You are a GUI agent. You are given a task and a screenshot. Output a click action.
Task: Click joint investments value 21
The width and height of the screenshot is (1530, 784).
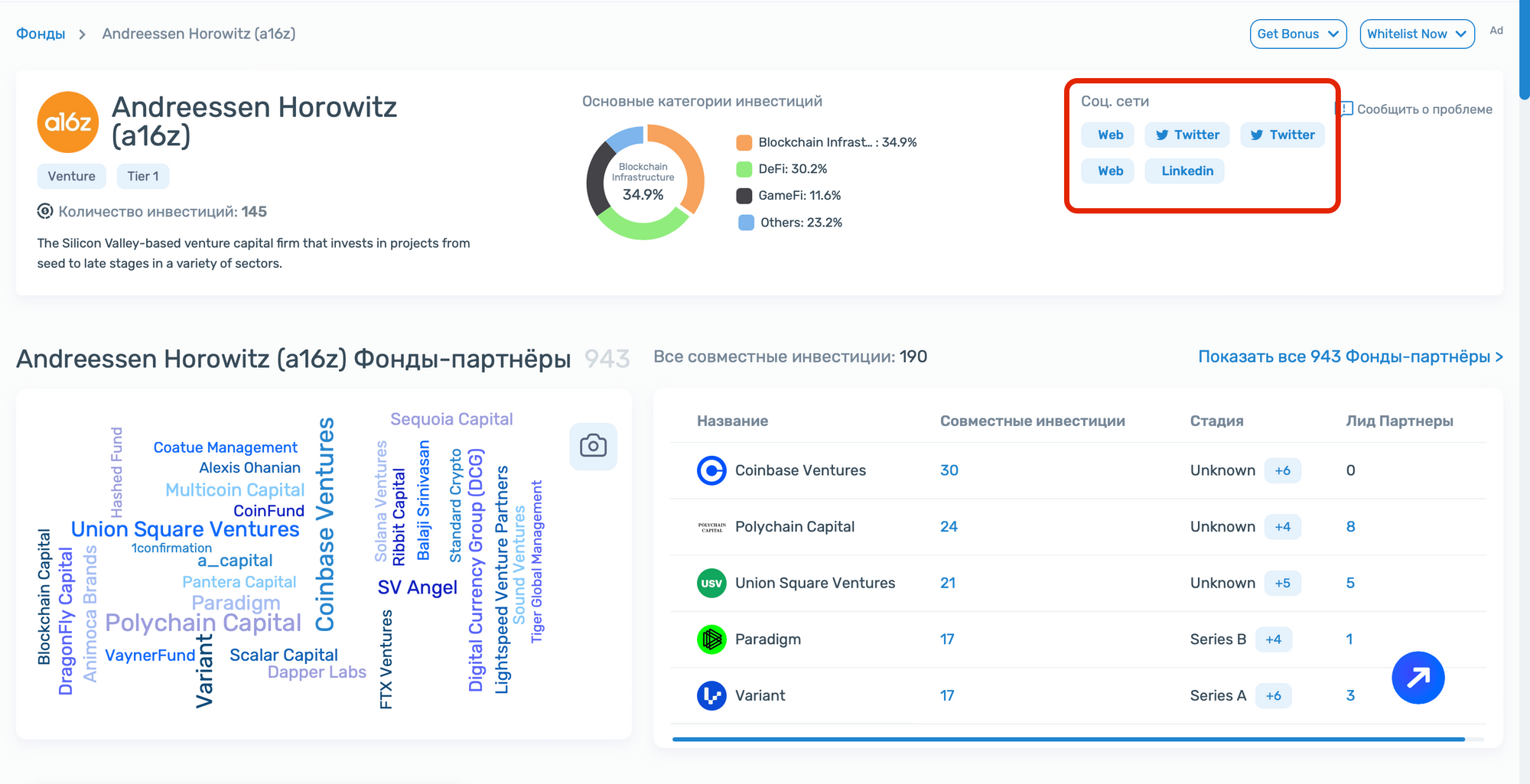948,583
